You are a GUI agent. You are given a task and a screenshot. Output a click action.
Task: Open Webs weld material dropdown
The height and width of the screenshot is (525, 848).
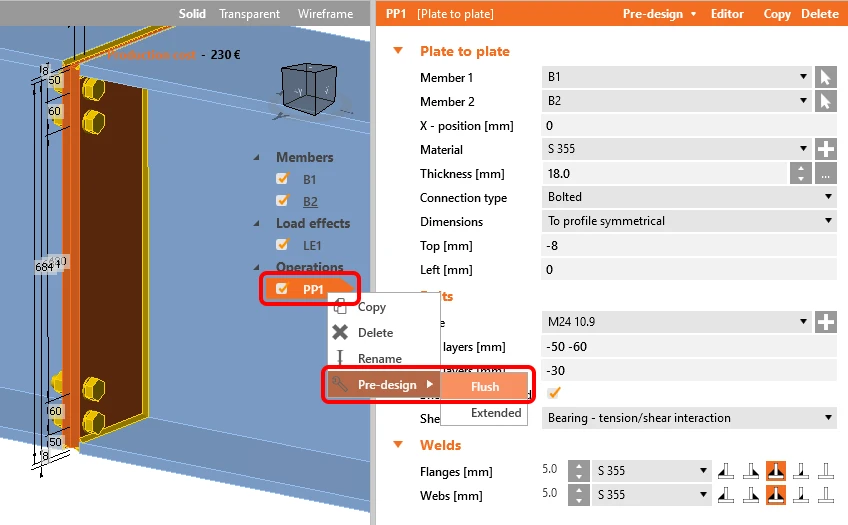click(x=652, y=495)
